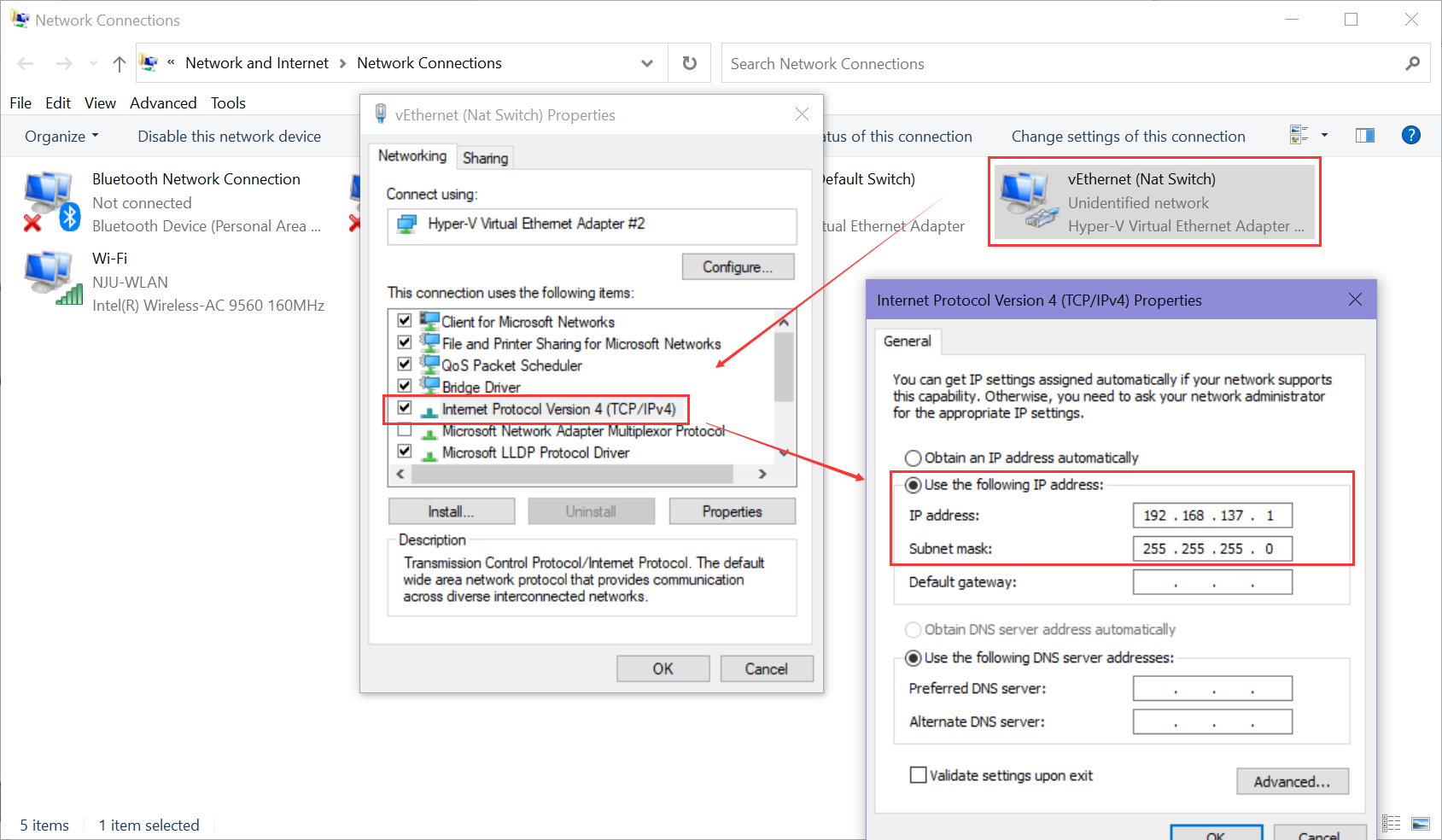Open the Advanced menu

pyautogui.click(x=163, y=103)
